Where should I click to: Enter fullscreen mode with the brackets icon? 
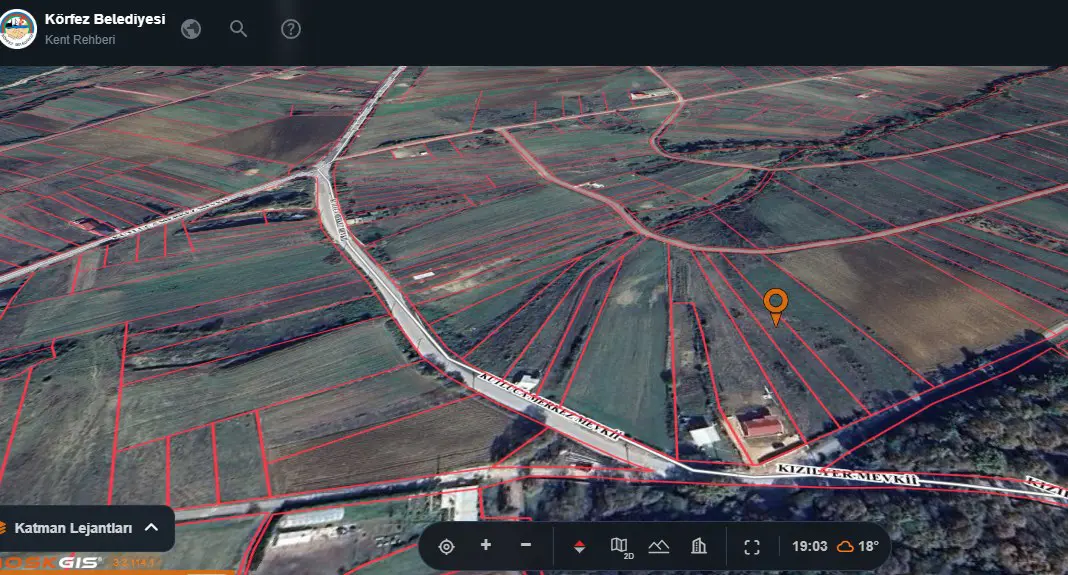coord(752,547)
